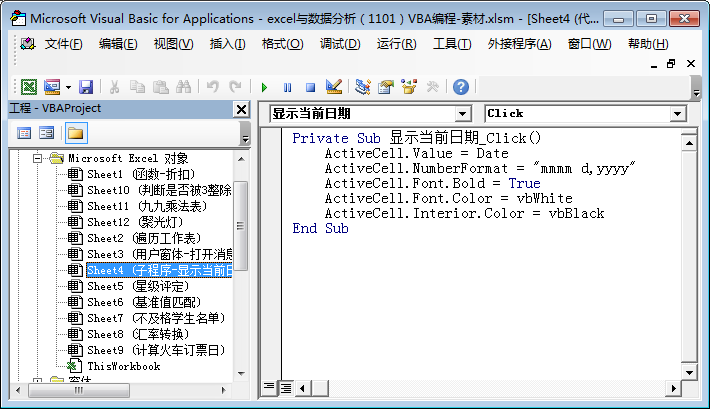This screenshot has width=710, height=409.
Task: Click code window scroll-down arrow
Action: [x=689, y=373]
